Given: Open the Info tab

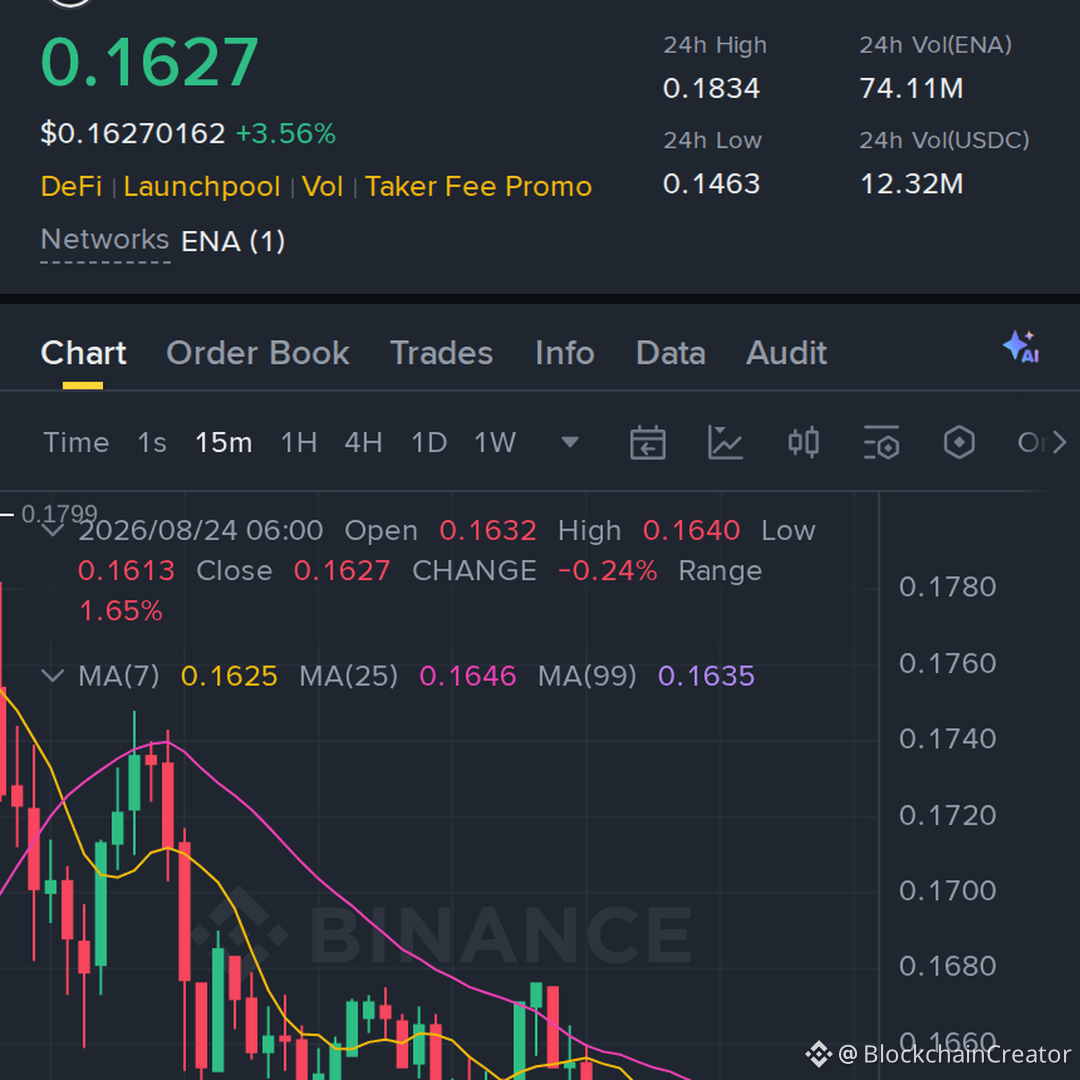Looking at the screenshot, I should (565, 353).
